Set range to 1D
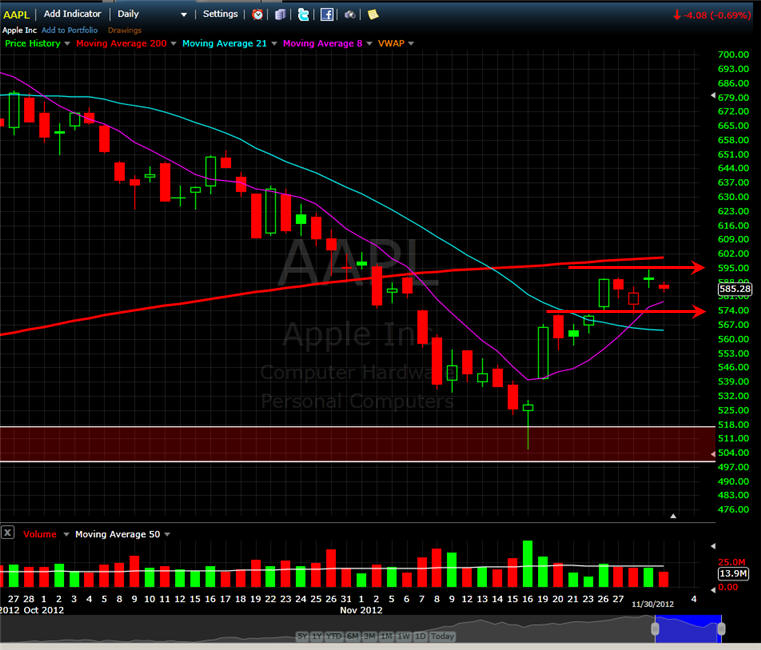 420,636
